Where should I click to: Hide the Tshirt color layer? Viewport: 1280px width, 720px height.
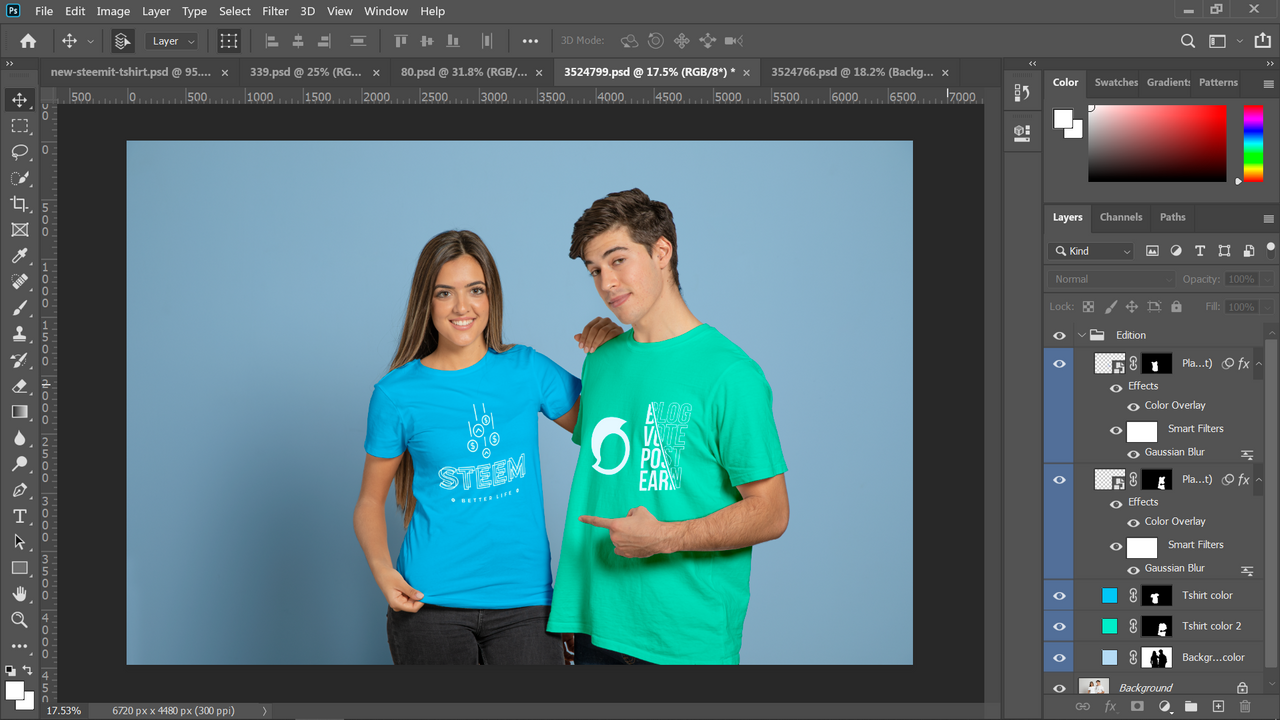[x=1059, y=596]
